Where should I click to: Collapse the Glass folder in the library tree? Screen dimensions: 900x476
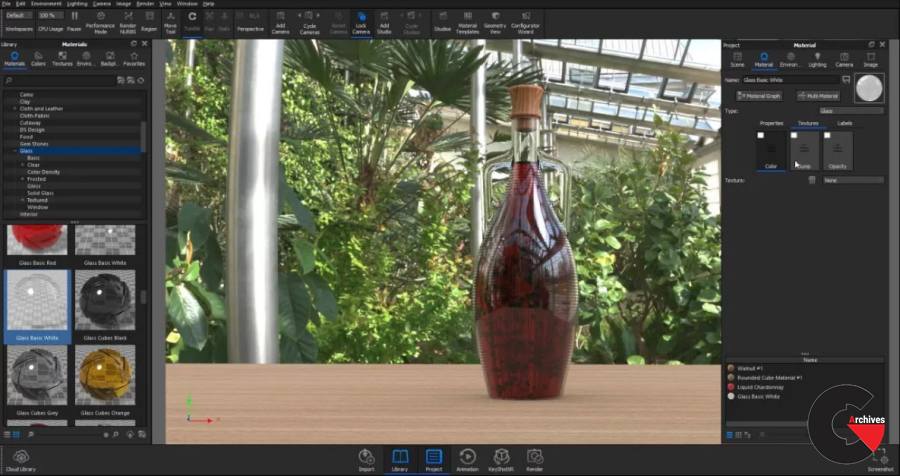[x=15, y=151]
